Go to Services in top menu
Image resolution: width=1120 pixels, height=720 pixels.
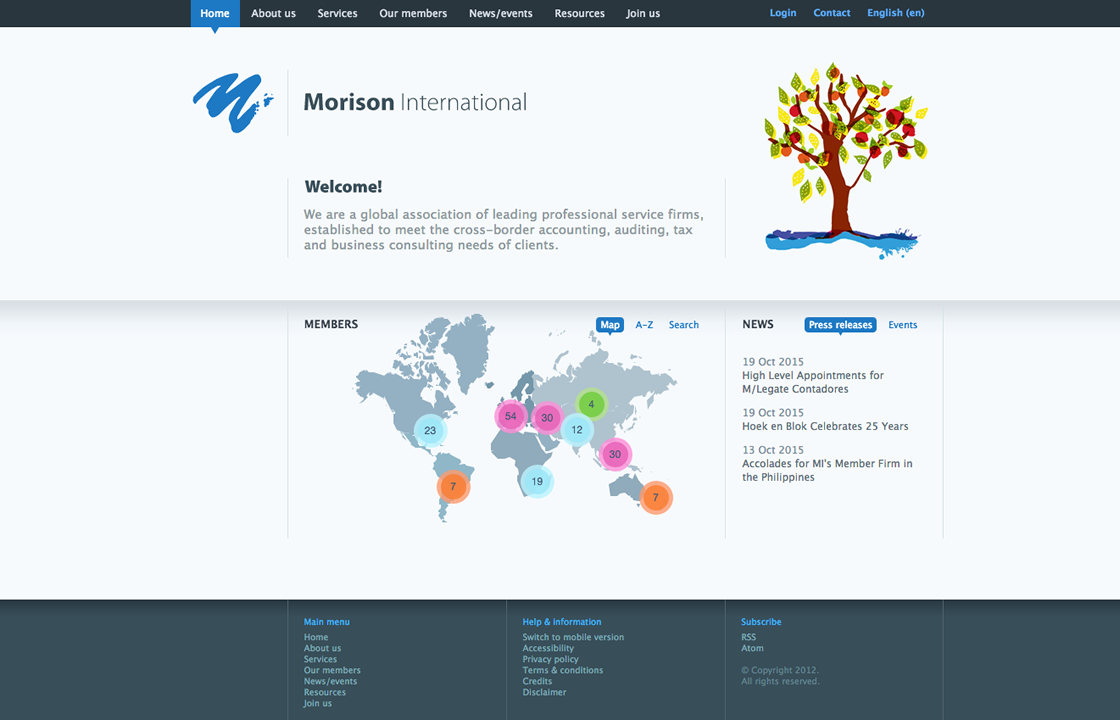338,14
